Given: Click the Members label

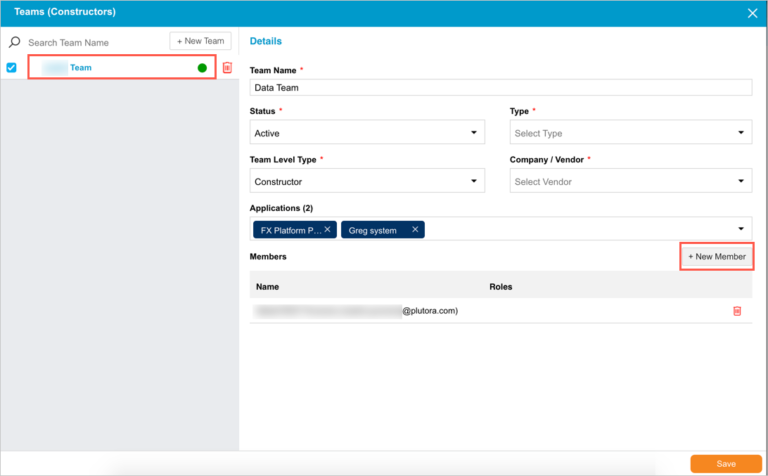Looking at the screenshot, I should [x=268, y=257].
